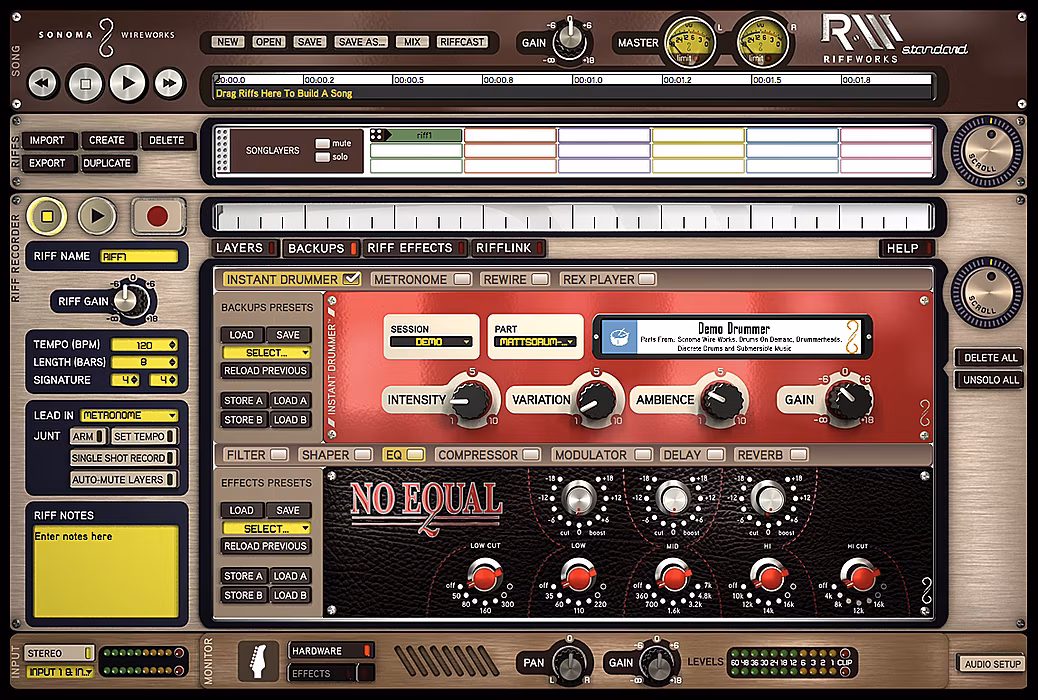Stop the song playback
This screenshot has width=1038, height=700.
tap(85, 83)
